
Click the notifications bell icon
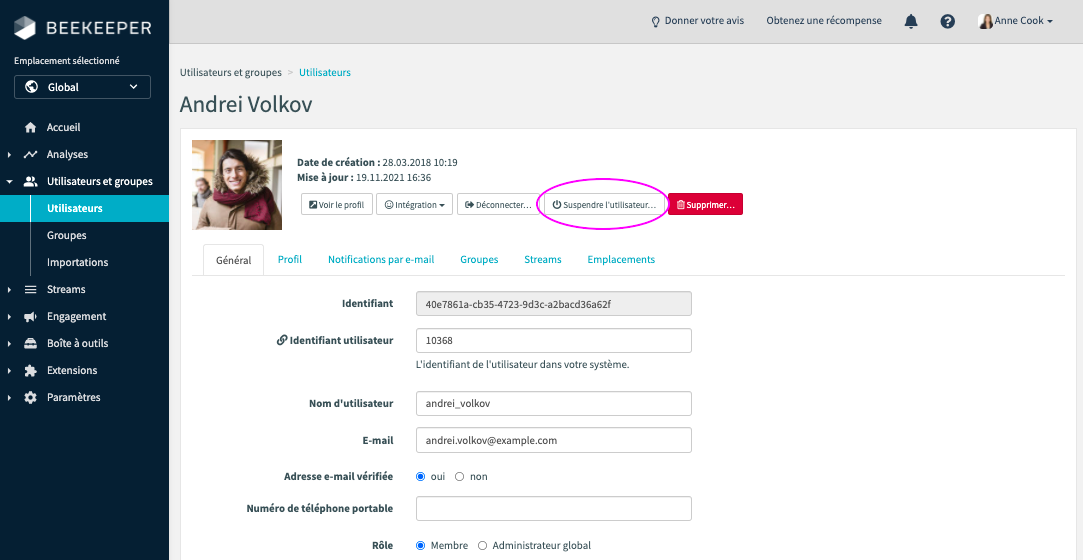911,21
